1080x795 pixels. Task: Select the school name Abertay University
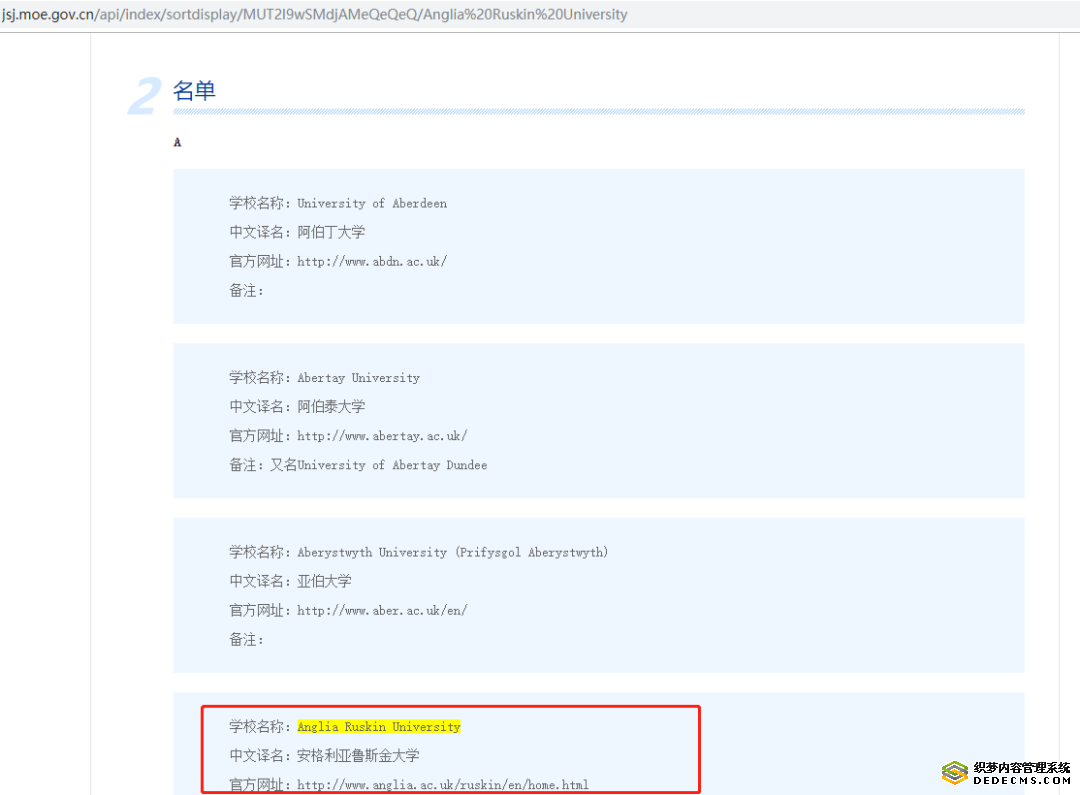[358, 378]
